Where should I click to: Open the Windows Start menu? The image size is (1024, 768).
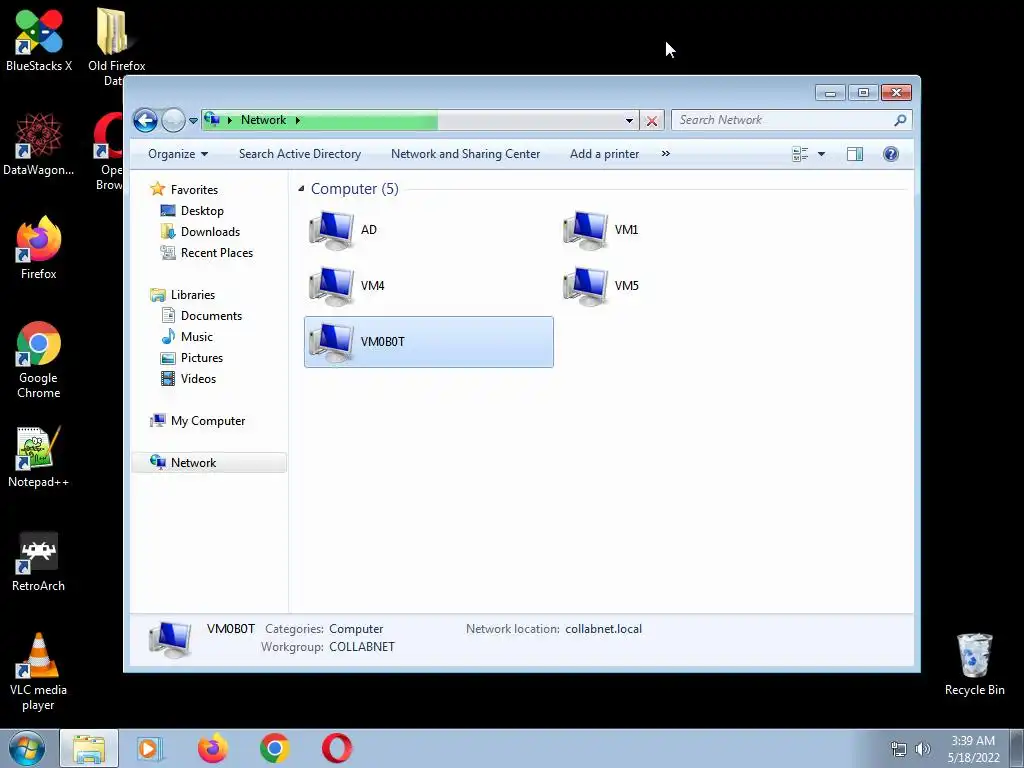point(27,749)
